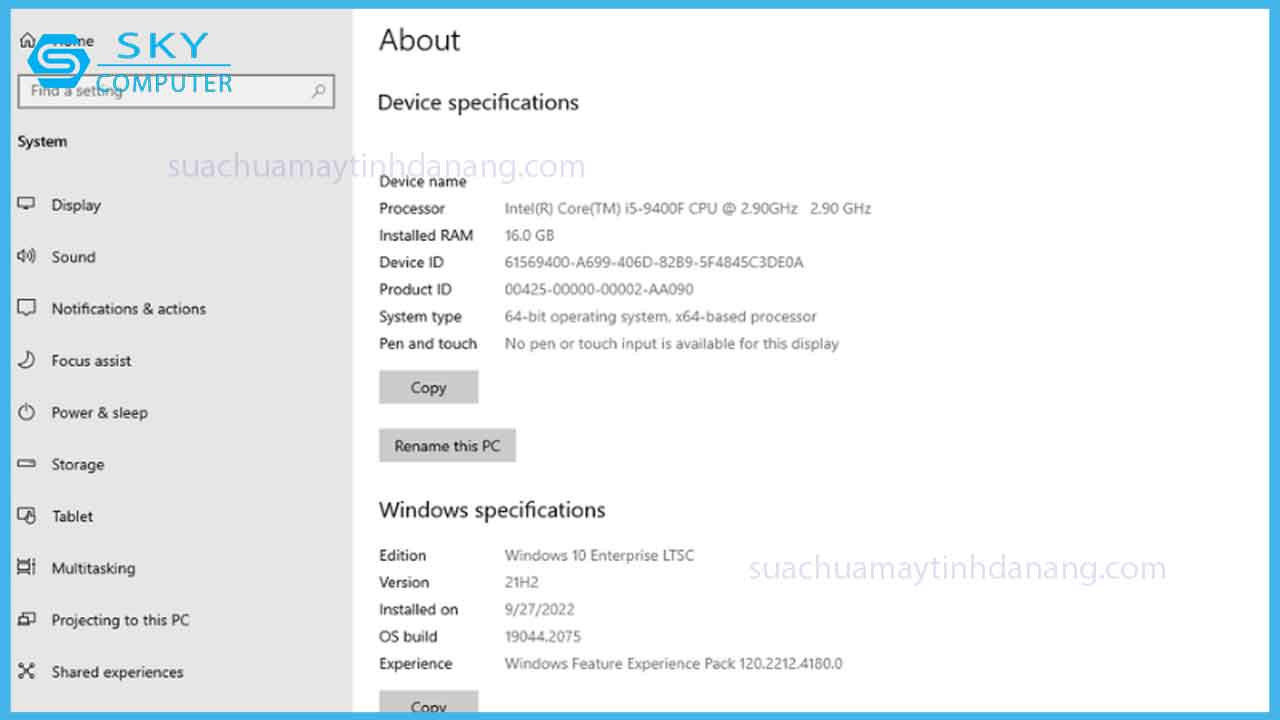Click the Device ID value text
Screen dimensions: 1280x720
click(x=653, y=263)
